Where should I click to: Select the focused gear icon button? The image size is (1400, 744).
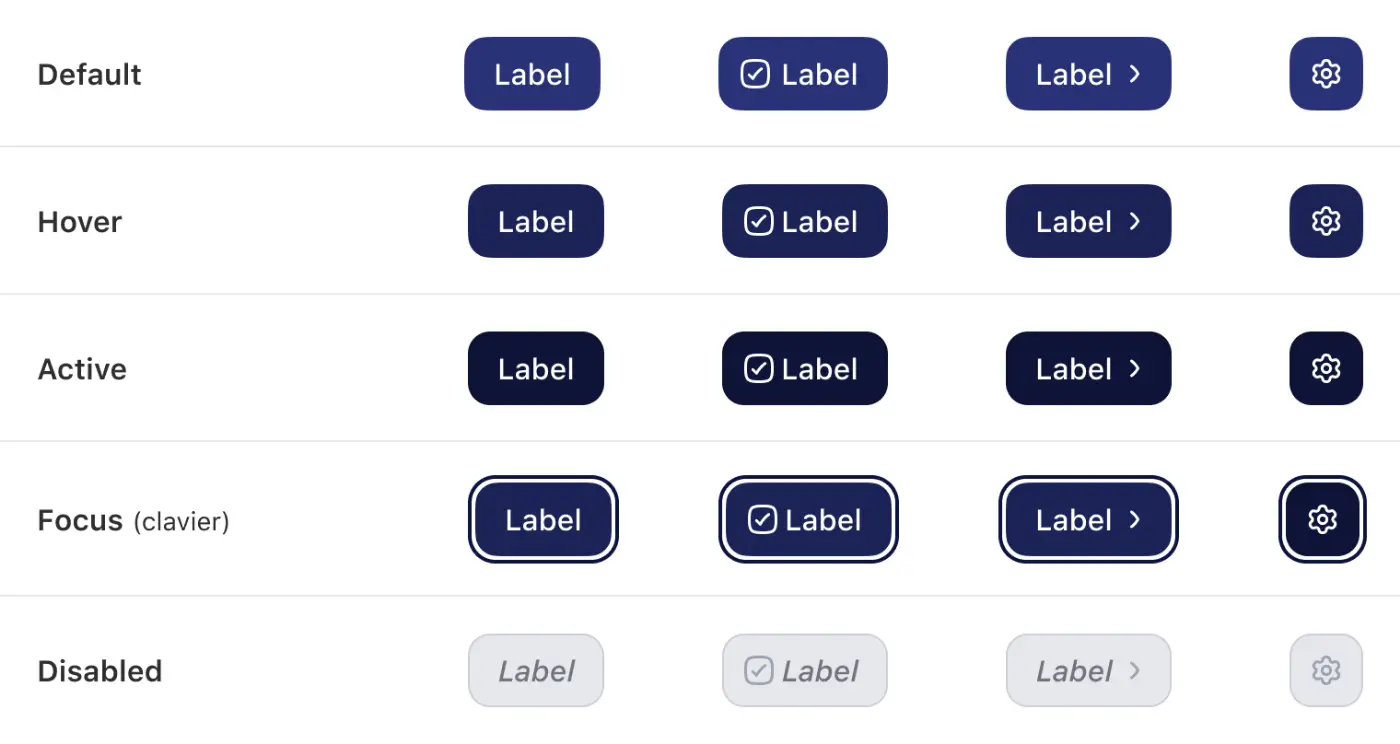pos(1322,520)
